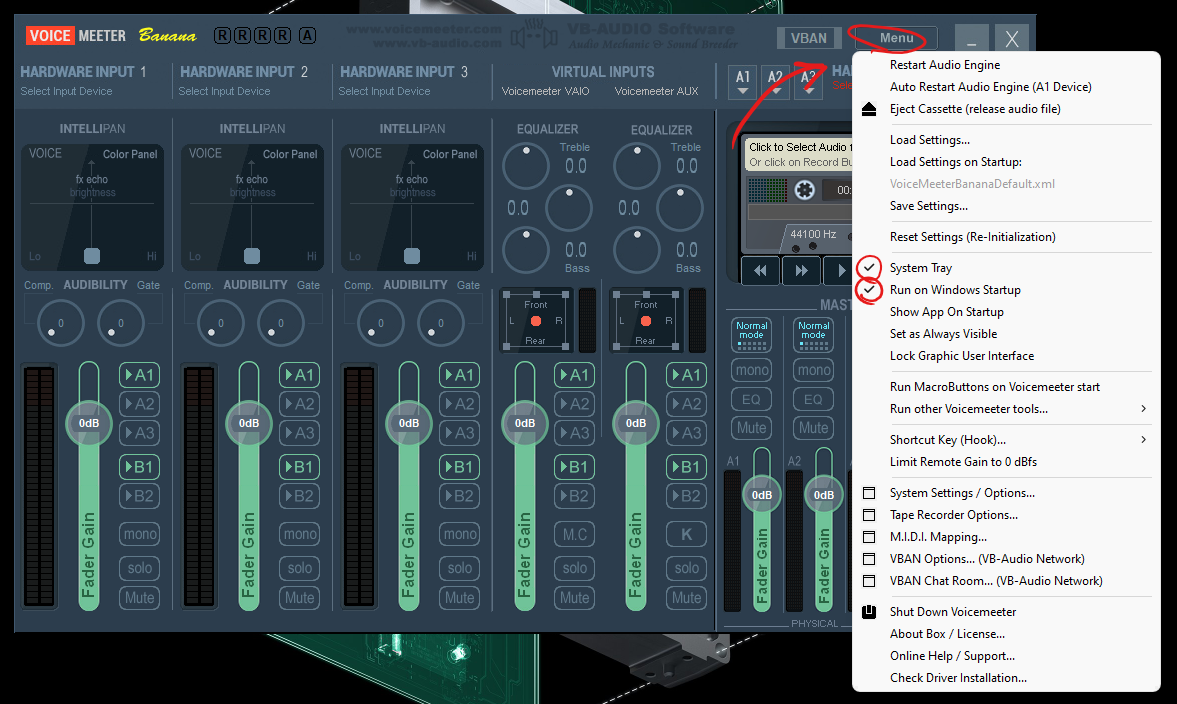Expand the Shortcut Key (Hook) submenu arrow
This screenshot has width=1177, height=704.
(1143, 440)
